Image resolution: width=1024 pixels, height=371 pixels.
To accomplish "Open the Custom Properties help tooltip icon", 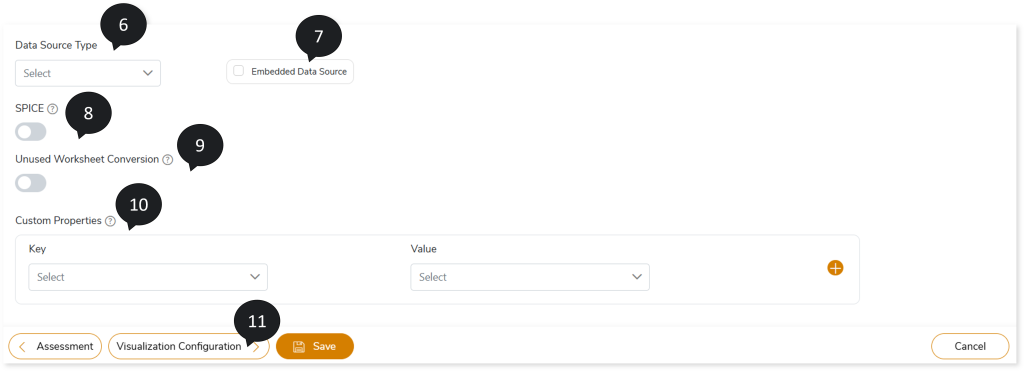I will [x=110, y=221].
